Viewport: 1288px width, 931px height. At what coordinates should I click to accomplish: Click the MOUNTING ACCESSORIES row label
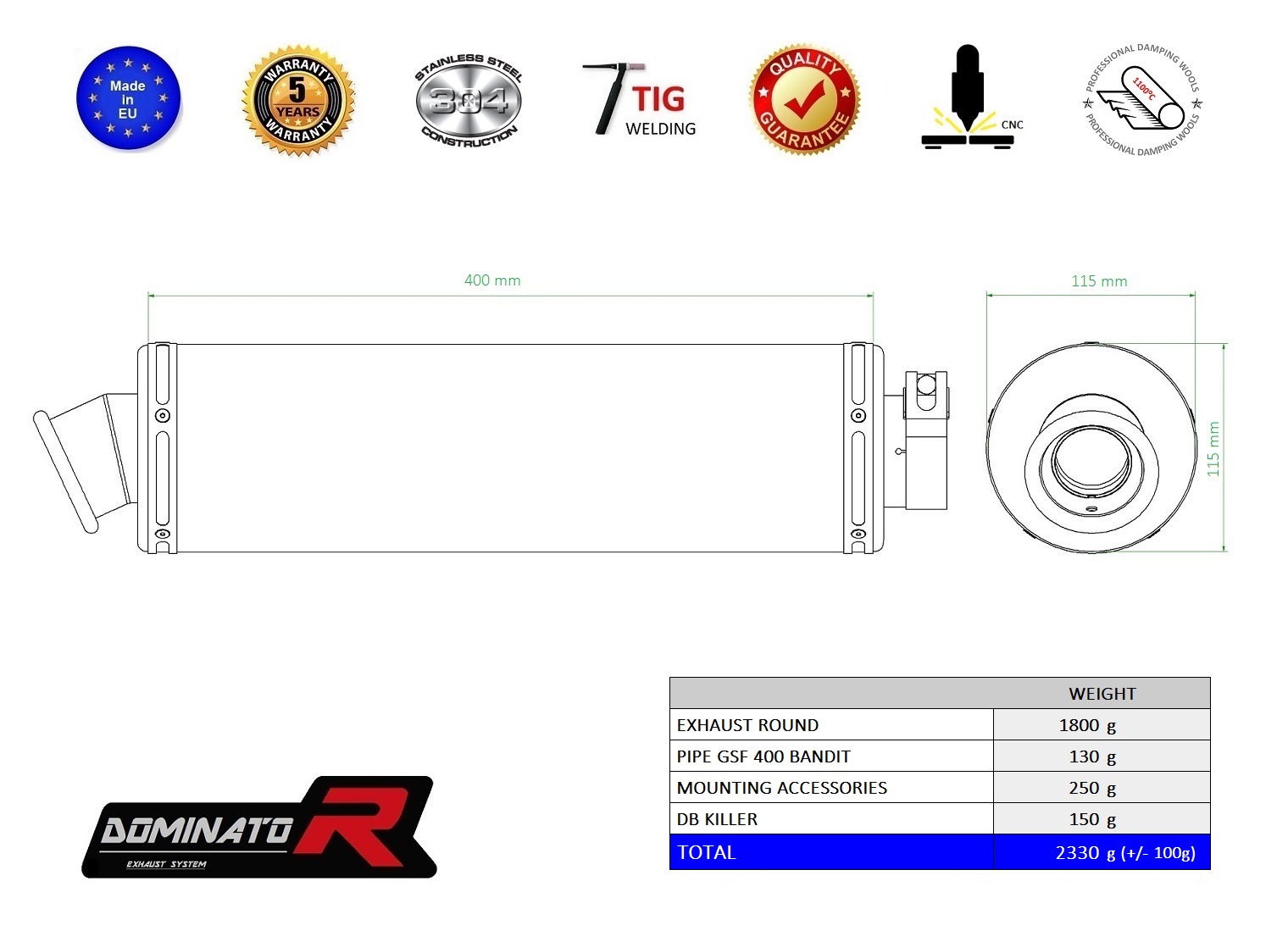click(781, 788)
